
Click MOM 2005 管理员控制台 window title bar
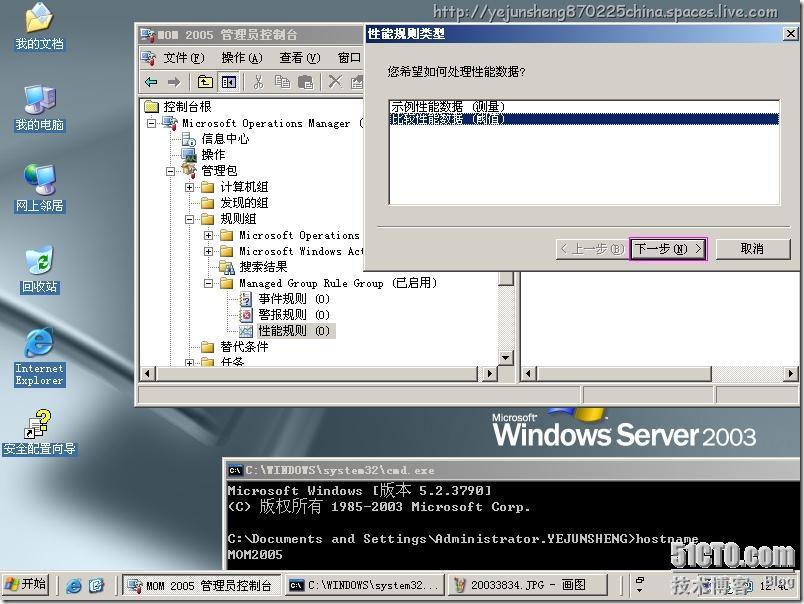[250, 35]
